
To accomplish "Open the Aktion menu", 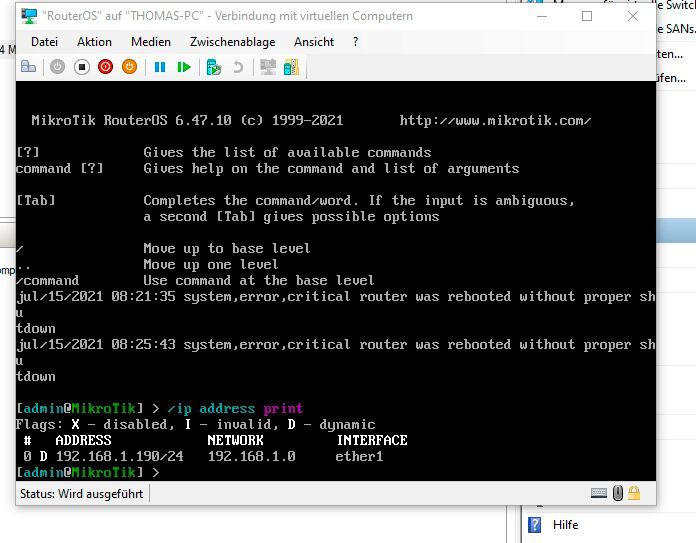I will click(95, 42).
